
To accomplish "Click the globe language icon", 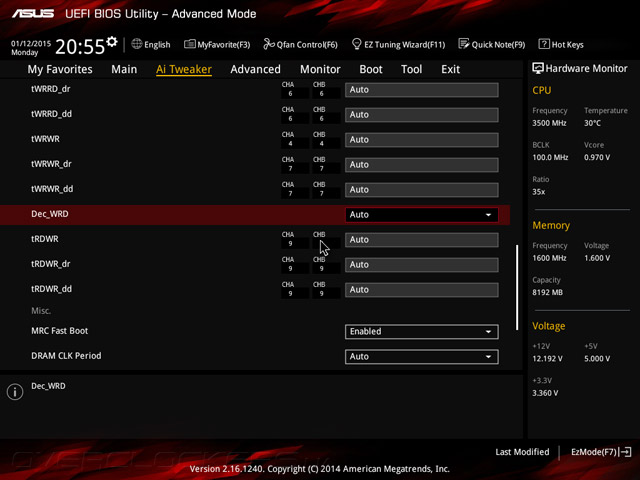I will [137, 44].
